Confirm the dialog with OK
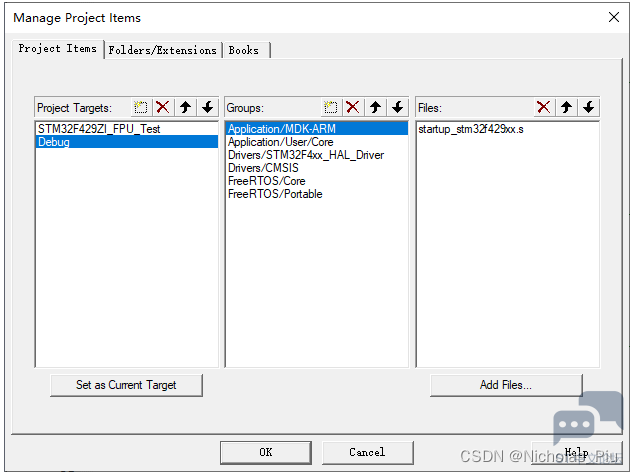This screenshot has width=632, height=474. pyautogui.click(x=265, y=452)
